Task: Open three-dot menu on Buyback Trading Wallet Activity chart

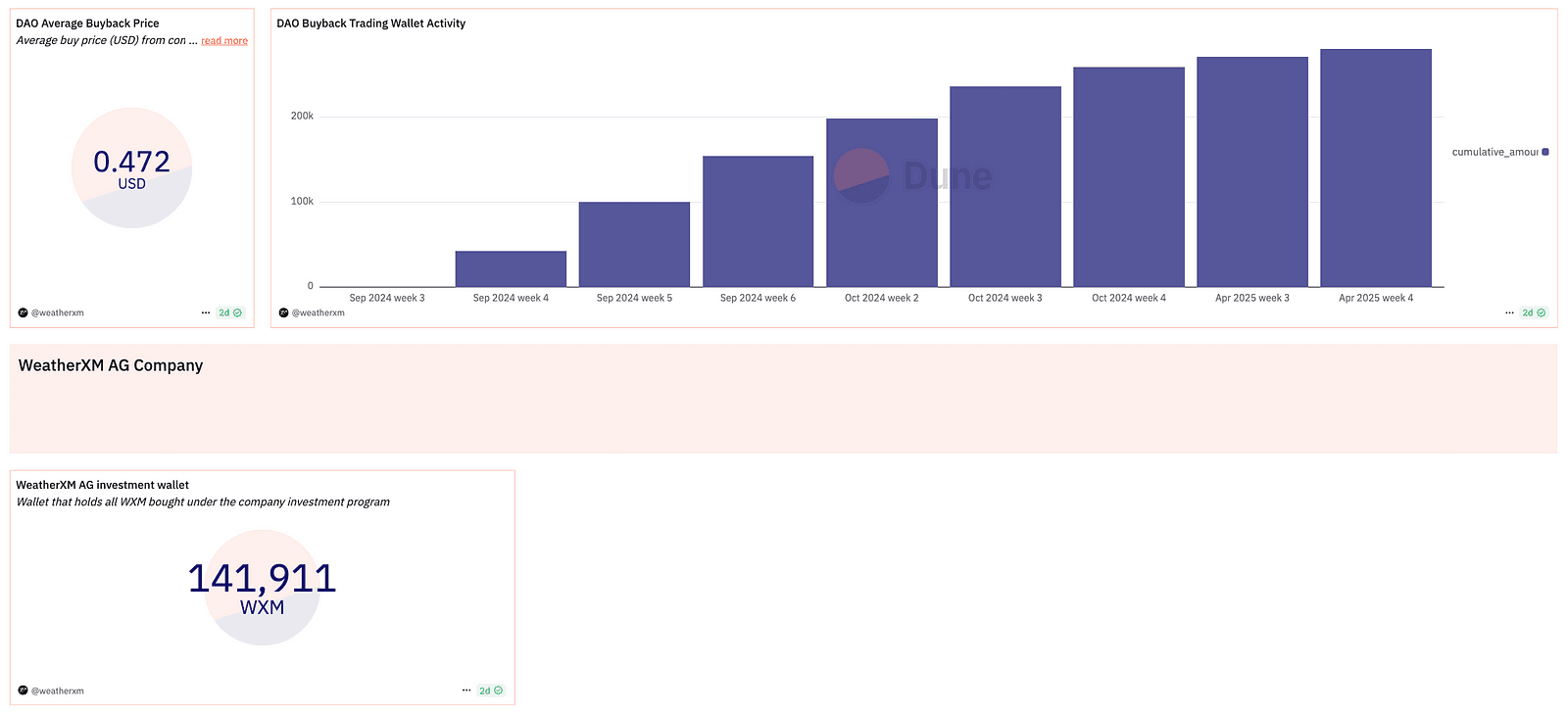Action: 1509,313
